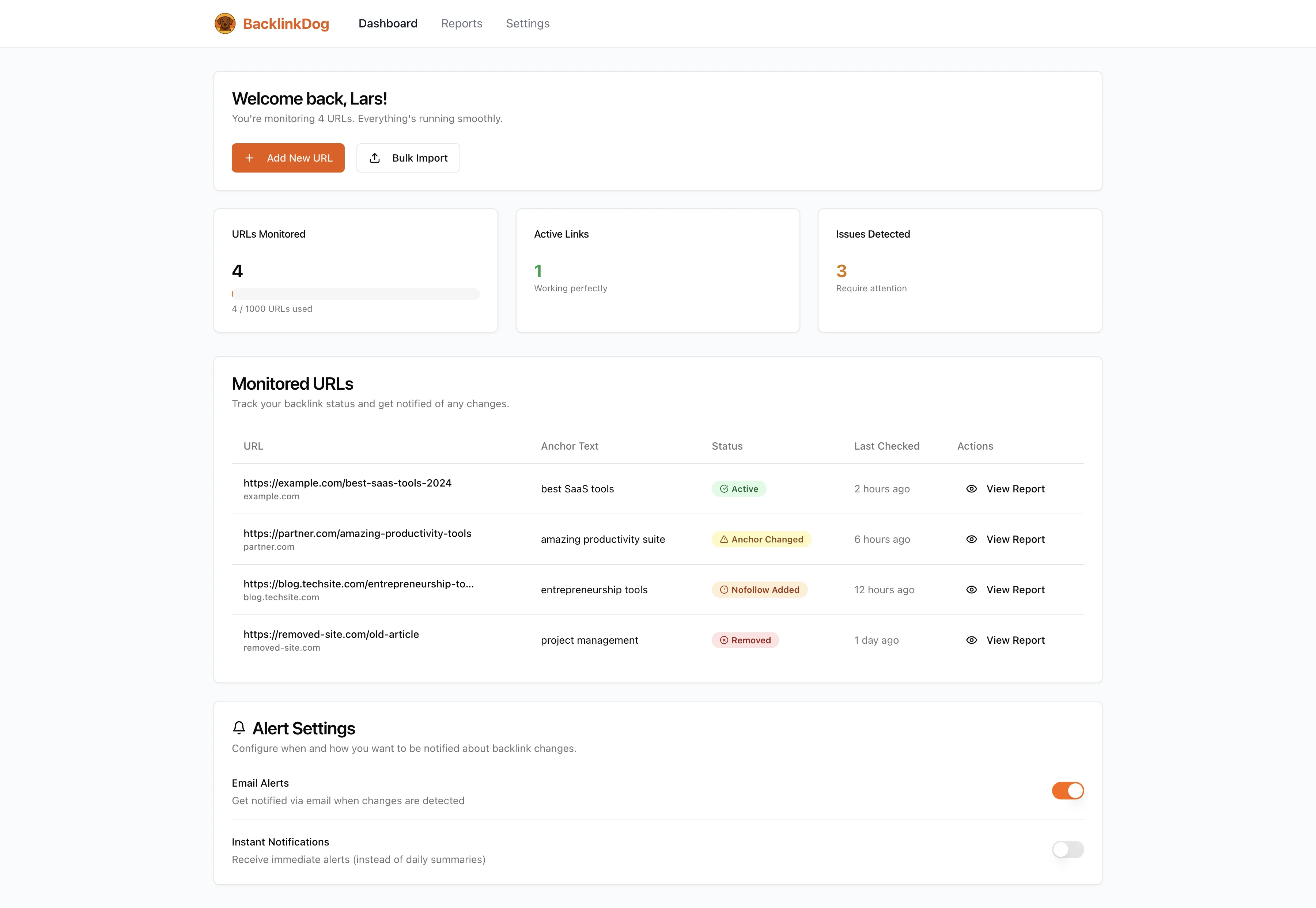
Task: Click eye icon for example.com row
Action: tap(971, 489)
